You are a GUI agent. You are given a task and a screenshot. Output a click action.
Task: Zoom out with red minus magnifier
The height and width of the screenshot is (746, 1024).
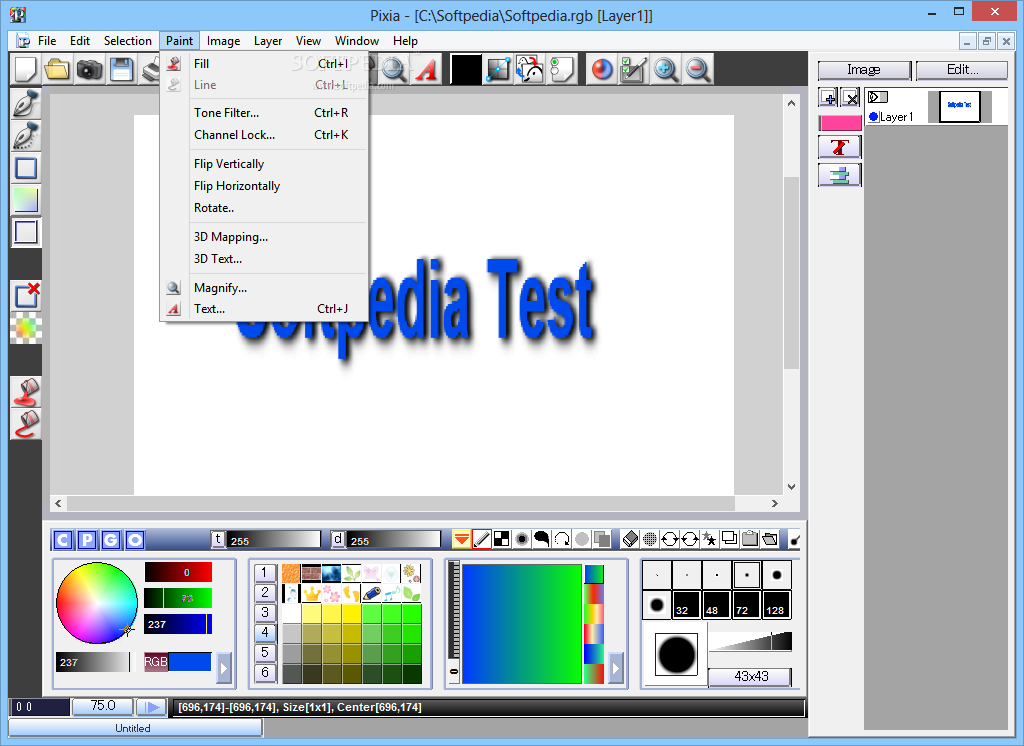coord(697,69)
